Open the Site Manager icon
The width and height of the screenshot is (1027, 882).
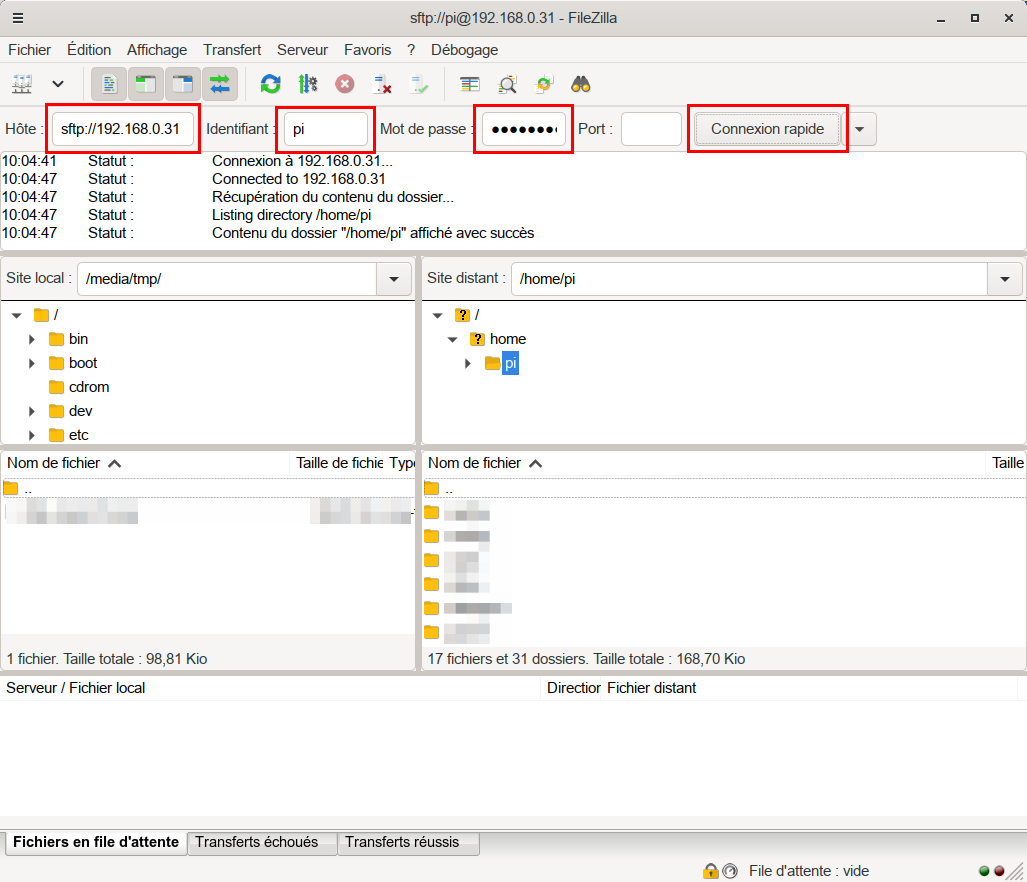22,84
